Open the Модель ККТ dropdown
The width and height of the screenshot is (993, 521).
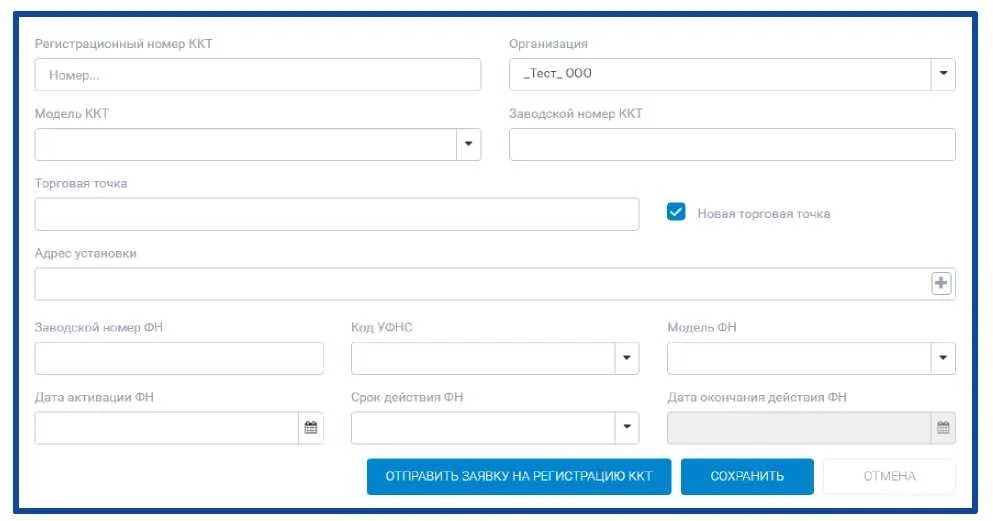(x=468, y=144)
